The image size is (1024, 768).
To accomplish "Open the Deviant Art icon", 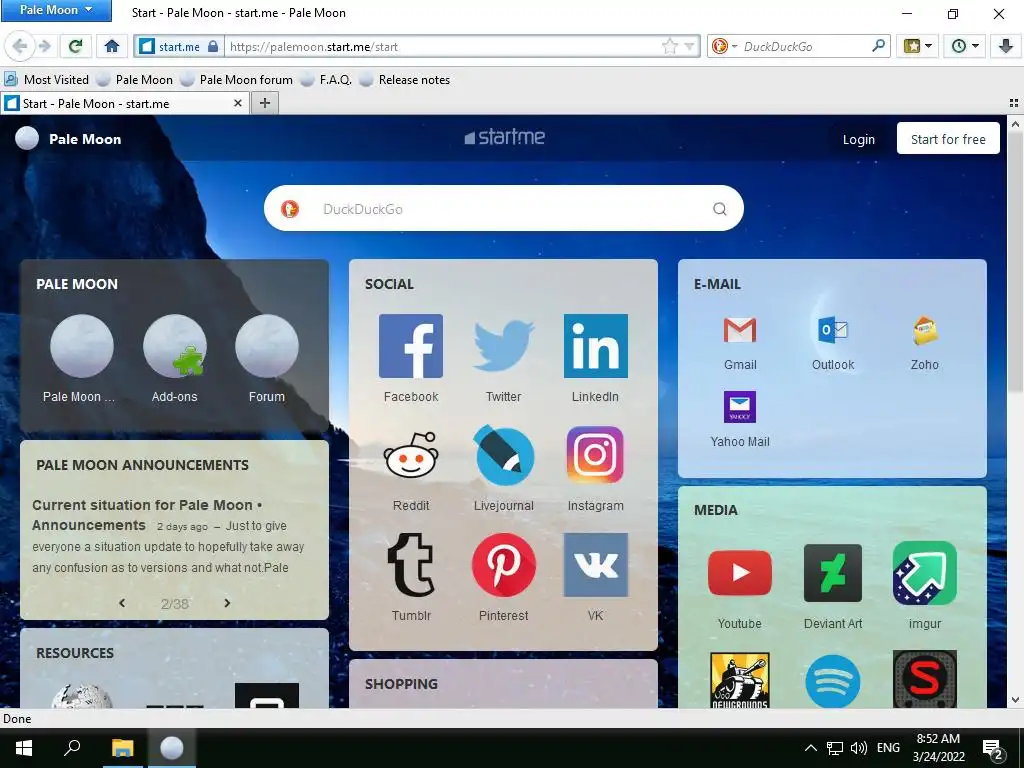I will tap(833, 573).
